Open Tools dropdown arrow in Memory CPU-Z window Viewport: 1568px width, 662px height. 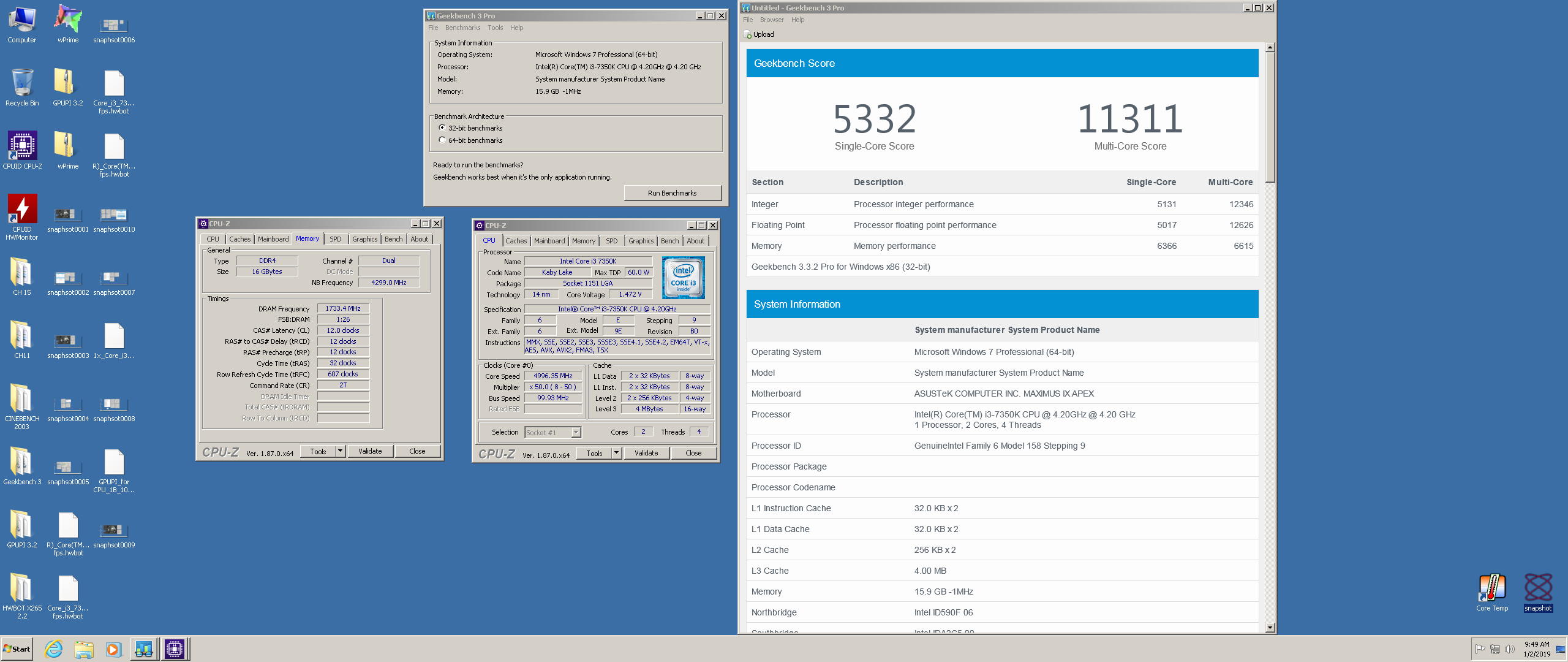[x=341, y=451]
